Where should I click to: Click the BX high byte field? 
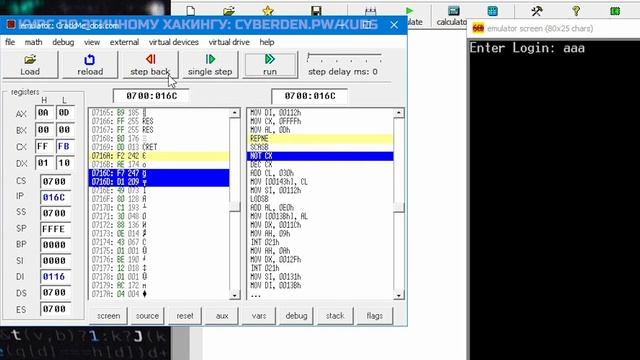pyautogui.click(x=44, y=130)
